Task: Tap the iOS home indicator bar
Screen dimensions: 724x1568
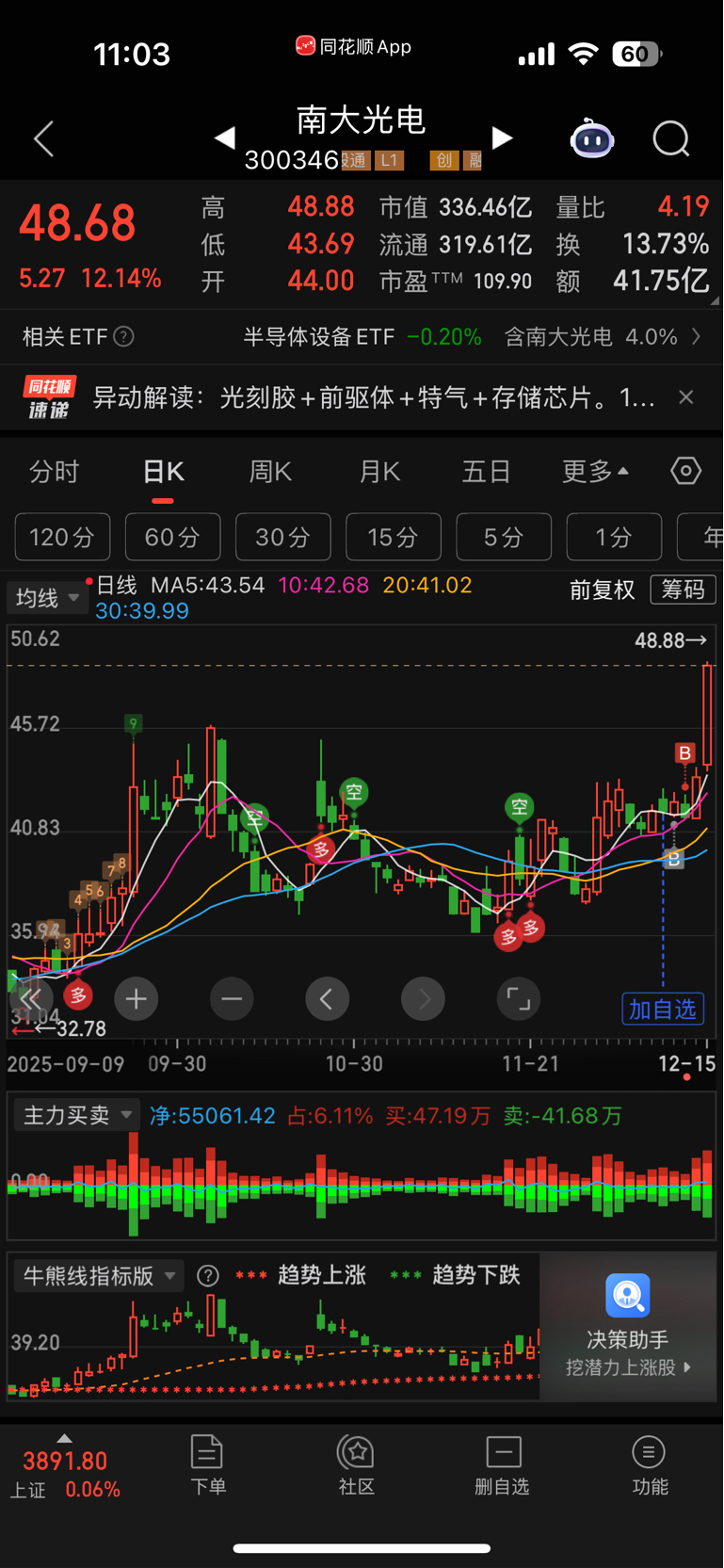Action: point(362,1547)
